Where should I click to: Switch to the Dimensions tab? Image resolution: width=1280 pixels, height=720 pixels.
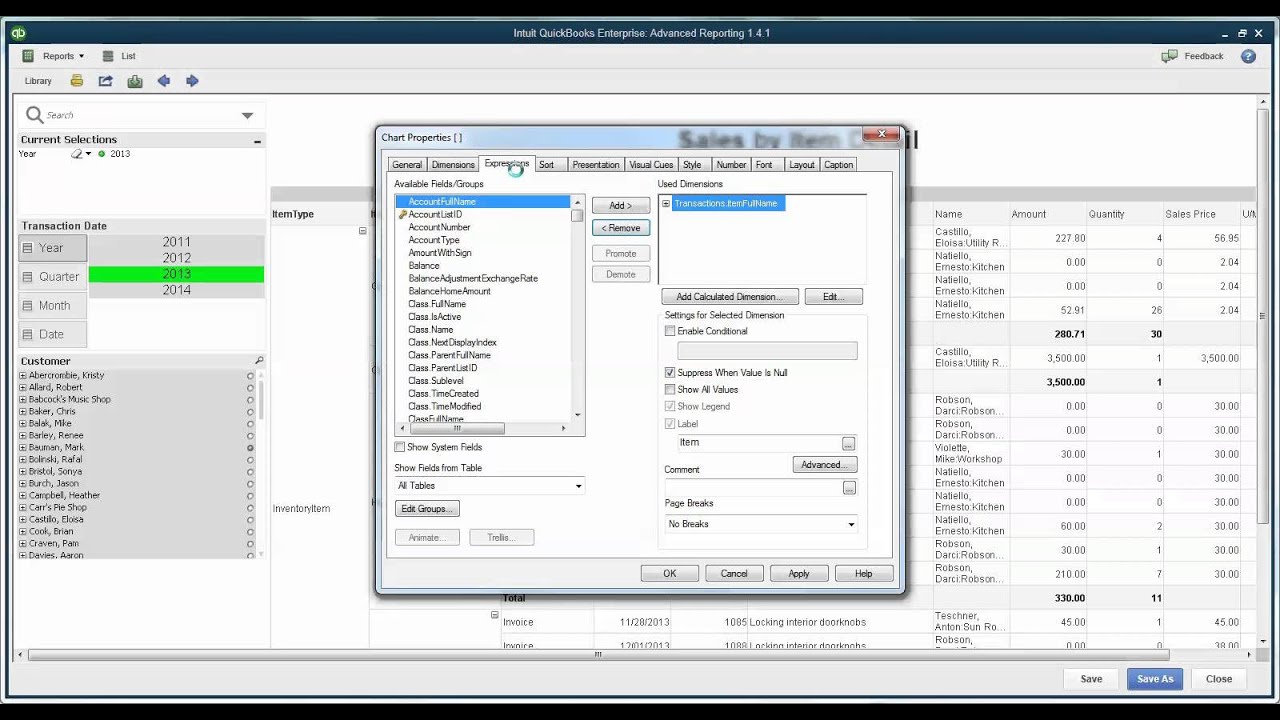[453, 165]
